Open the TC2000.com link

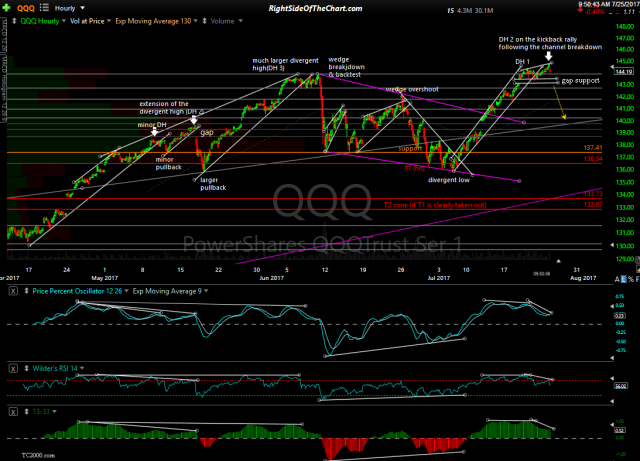(38, 455)
